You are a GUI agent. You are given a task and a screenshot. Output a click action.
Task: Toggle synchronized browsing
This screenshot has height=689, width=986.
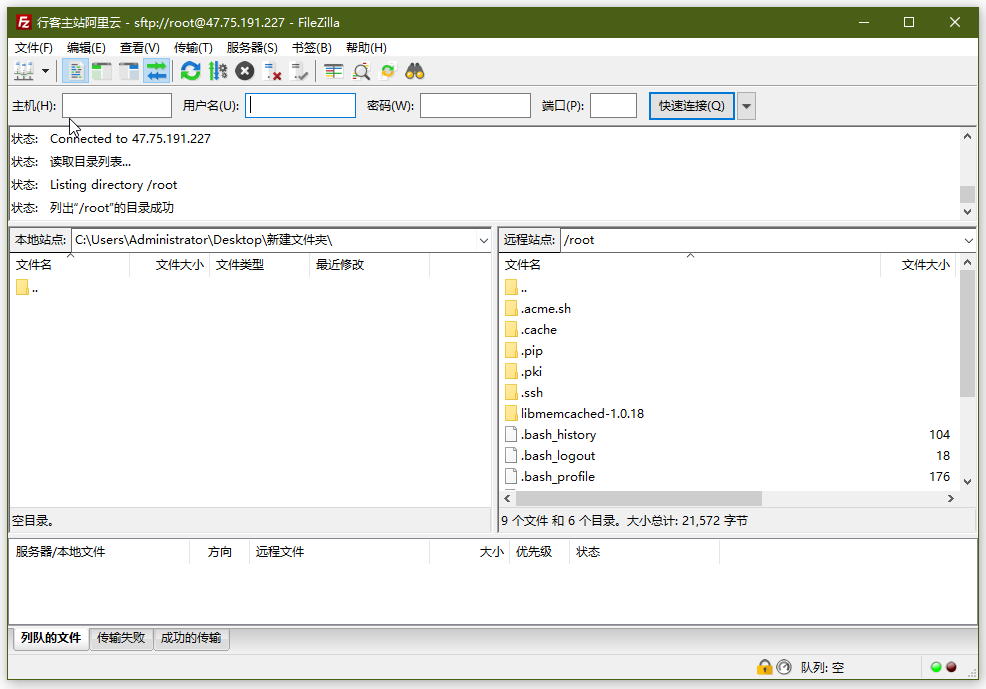pyautogui.click(x=388, y=72)
